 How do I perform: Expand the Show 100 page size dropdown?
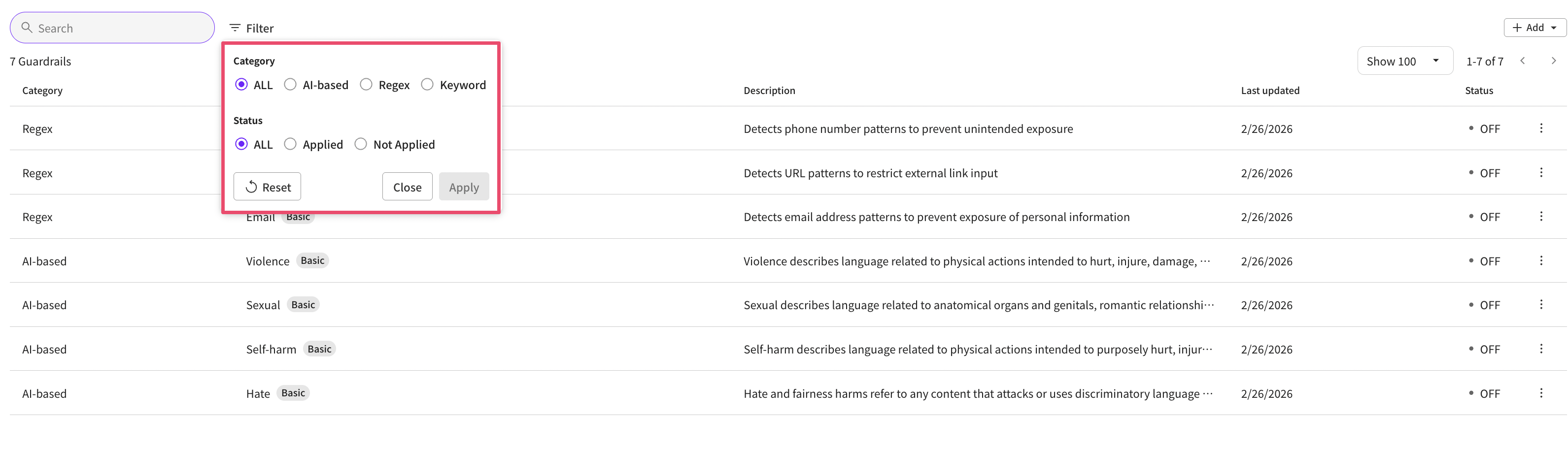coord(1404,61)
